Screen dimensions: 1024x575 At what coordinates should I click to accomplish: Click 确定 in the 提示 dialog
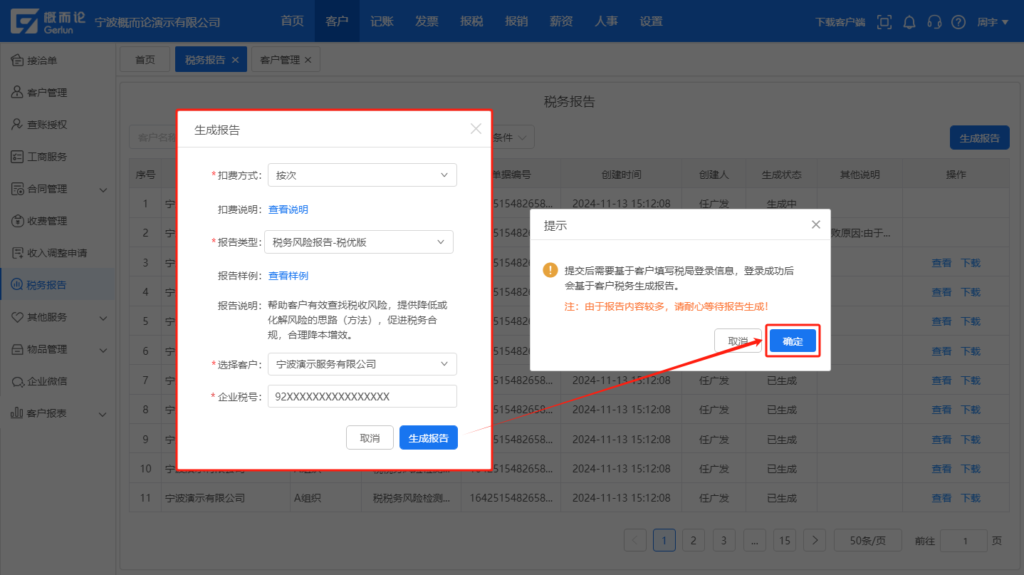coord(793,341)
